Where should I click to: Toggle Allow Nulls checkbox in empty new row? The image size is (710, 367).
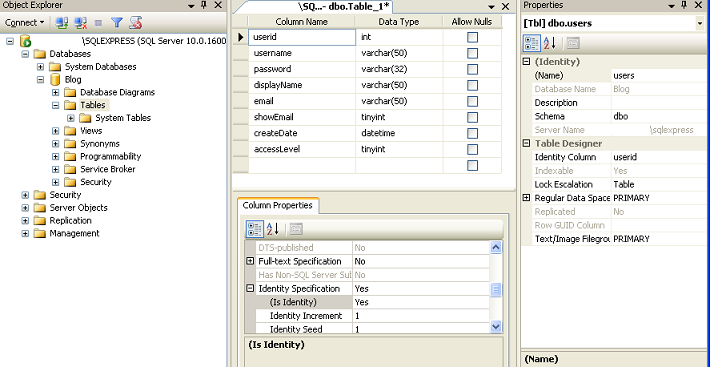[472, 165]
